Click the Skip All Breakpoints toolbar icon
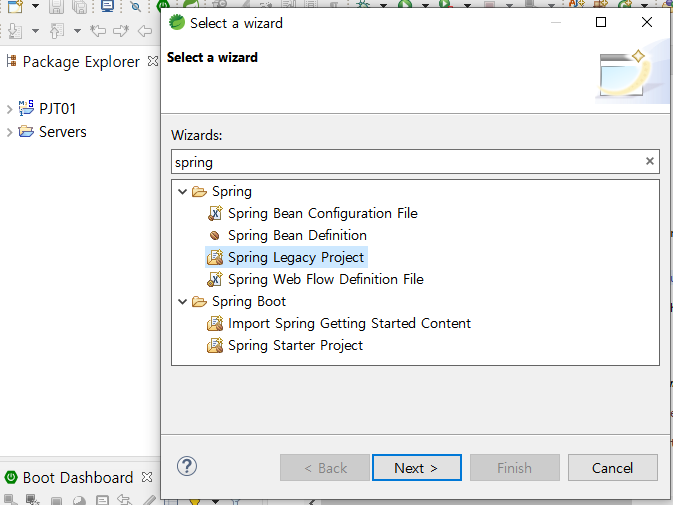The height and width of the screenshot is (505, 673). coord(136,6)
